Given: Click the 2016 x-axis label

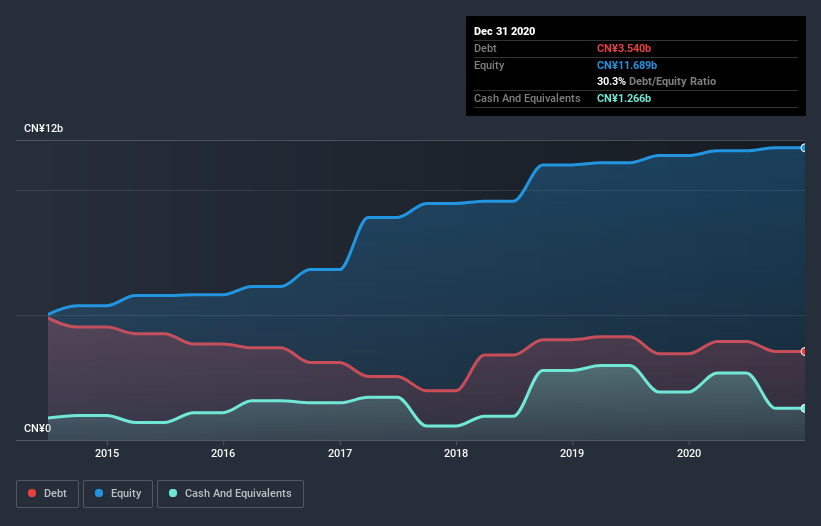Looking at the screenshot, I should pyautogui.click(x=223, y=453).
